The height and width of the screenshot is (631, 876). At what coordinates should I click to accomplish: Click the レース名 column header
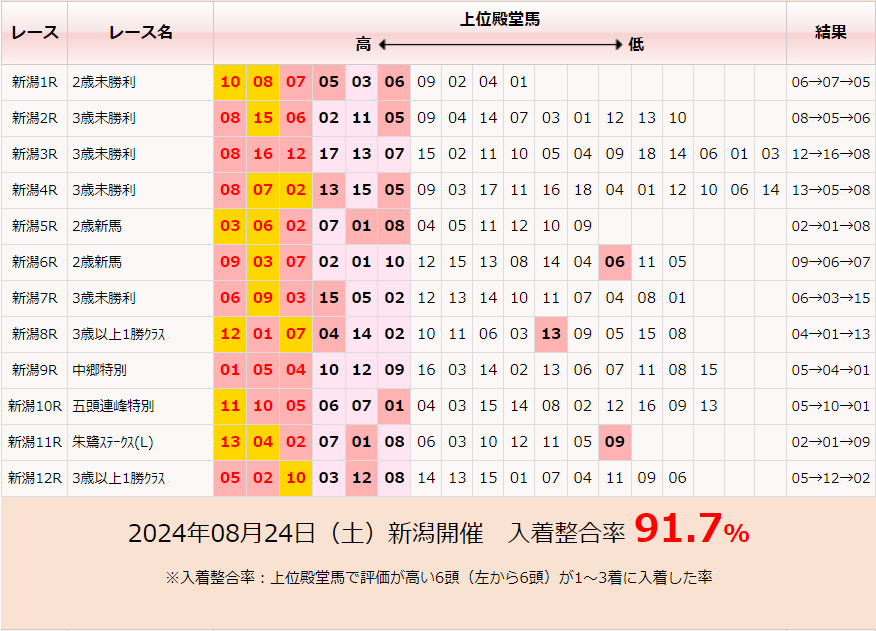click(140, 32)
